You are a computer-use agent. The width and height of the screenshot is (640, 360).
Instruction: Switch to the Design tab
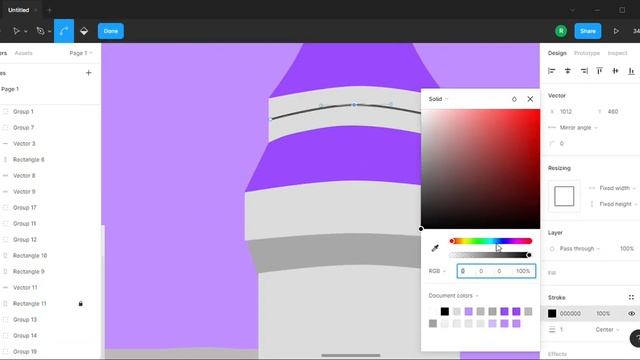coord(557,53)
